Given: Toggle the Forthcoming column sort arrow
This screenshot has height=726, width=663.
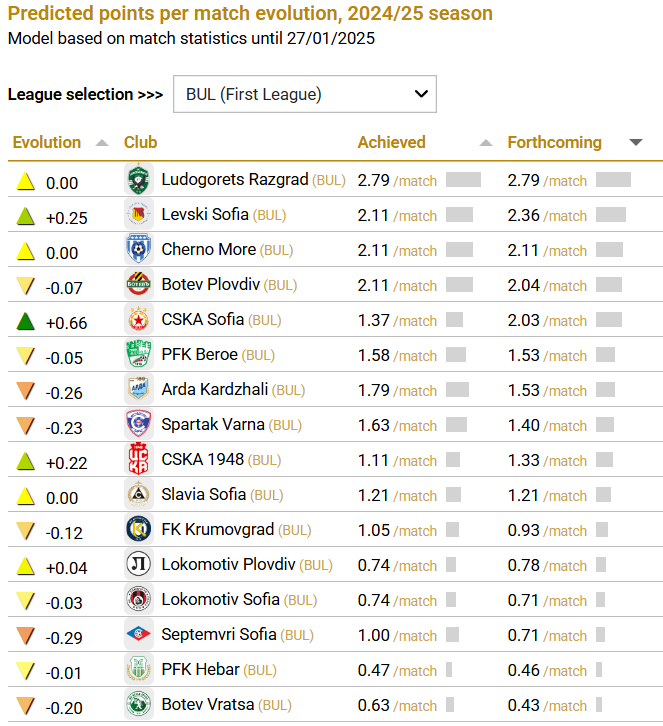Looking at the screenshot, I should (636, 143).
